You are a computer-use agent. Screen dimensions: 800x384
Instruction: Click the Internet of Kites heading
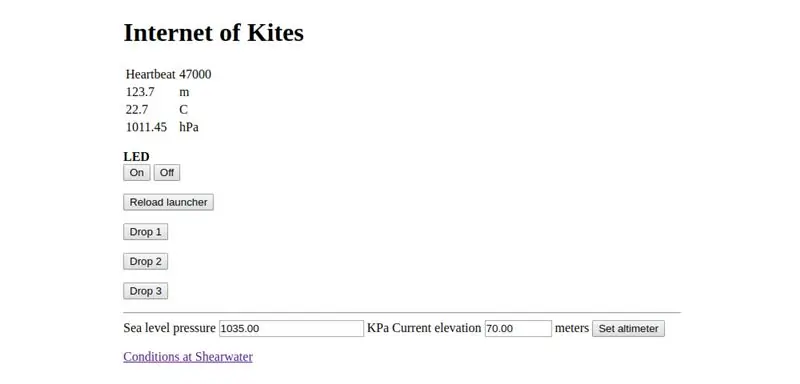(213, 33)
